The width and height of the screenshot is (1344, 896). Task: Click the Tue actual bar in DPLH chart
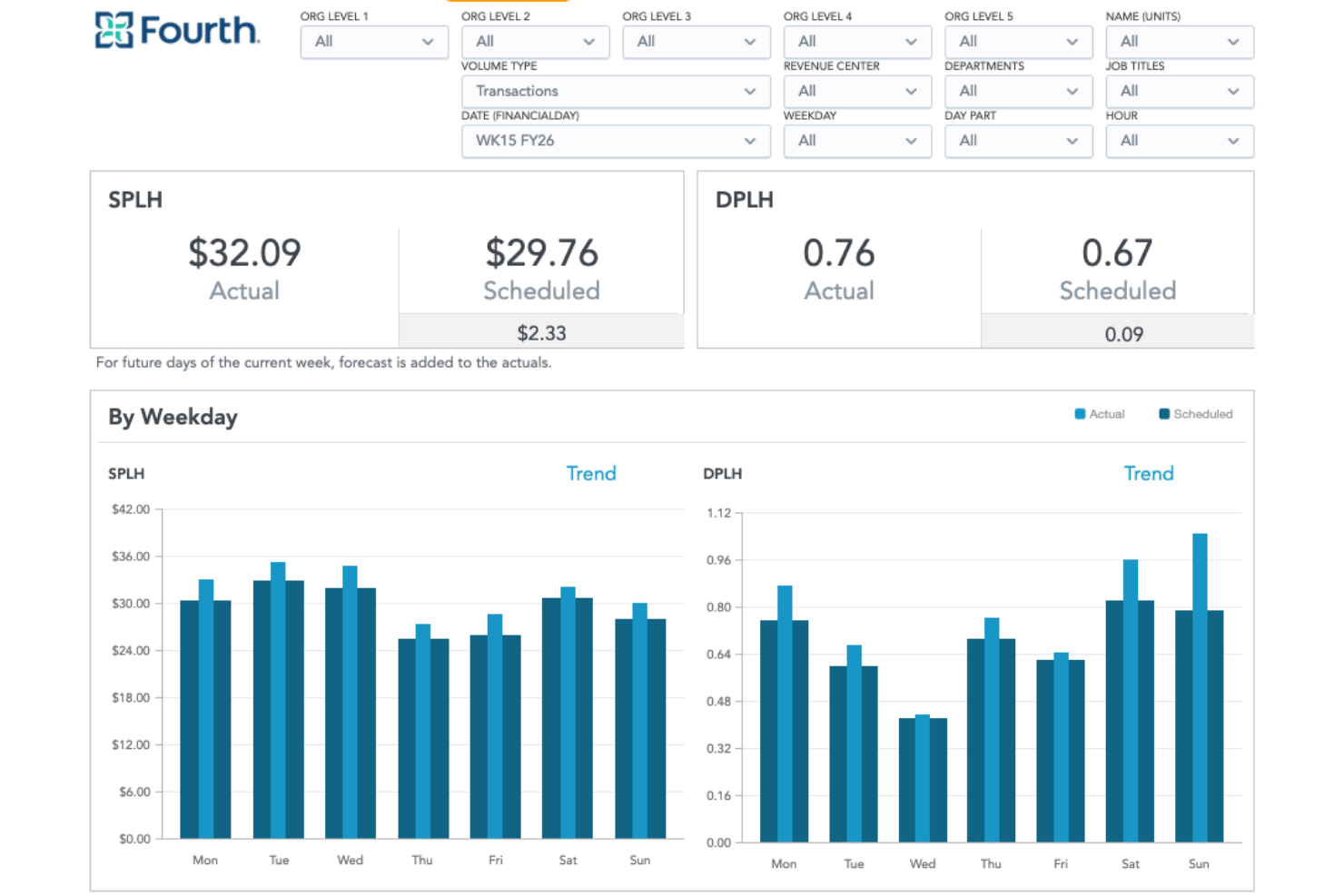click(854, 743)
